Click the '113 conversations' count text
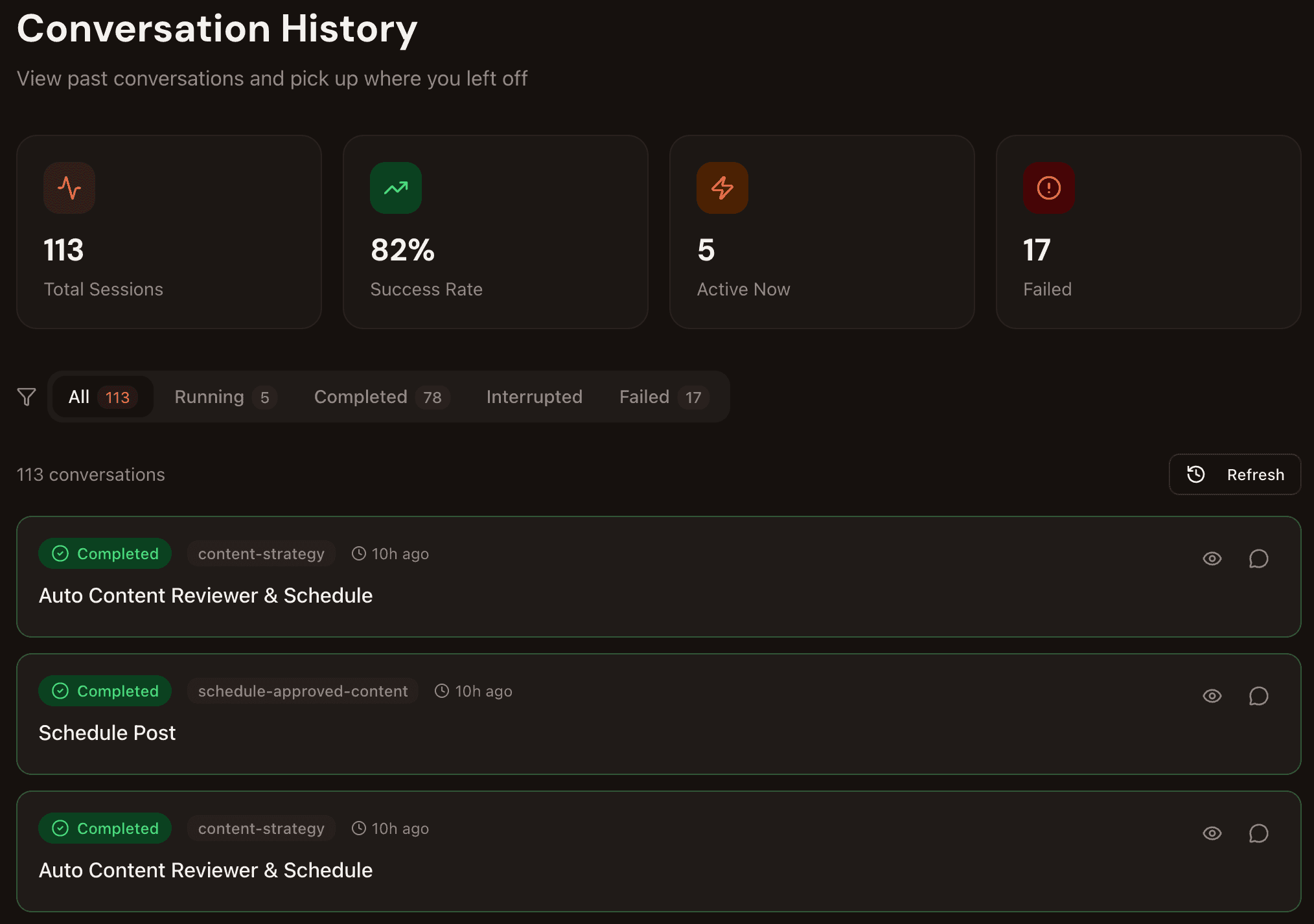Image resolution: width=1314 pixels, height=924 pixels. [91, 474]
